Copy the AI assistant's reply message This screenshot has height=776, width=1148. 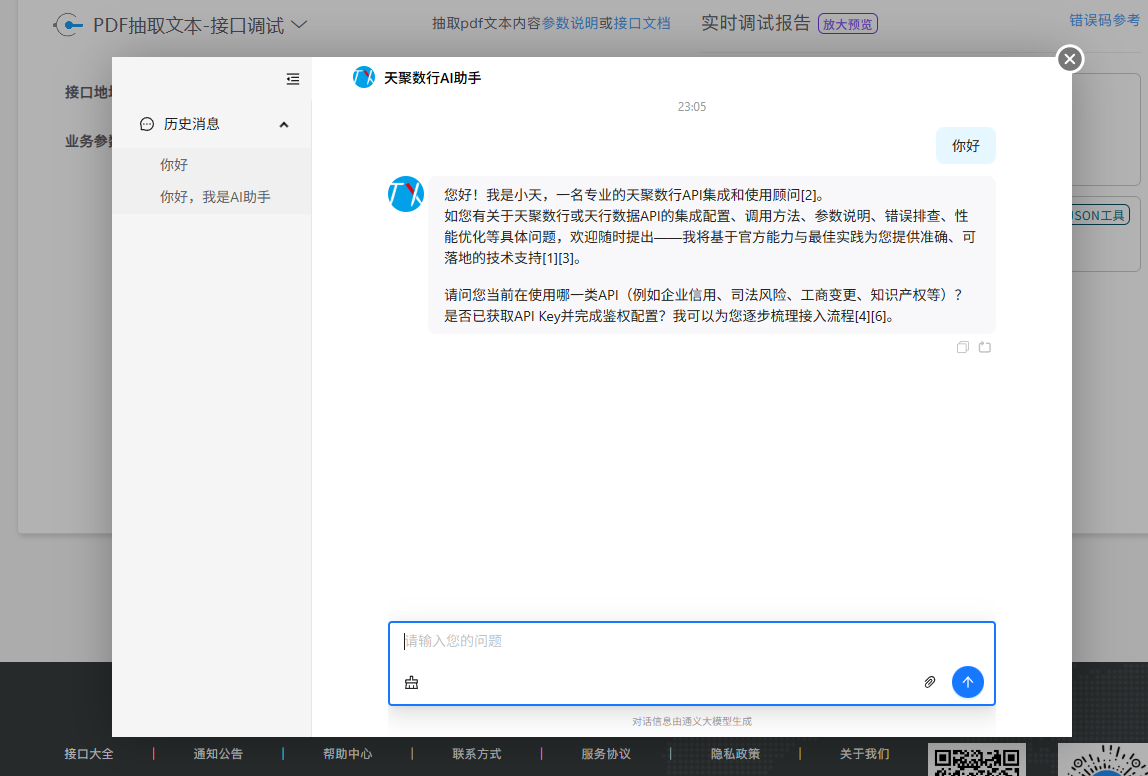(x=962, y=347)
